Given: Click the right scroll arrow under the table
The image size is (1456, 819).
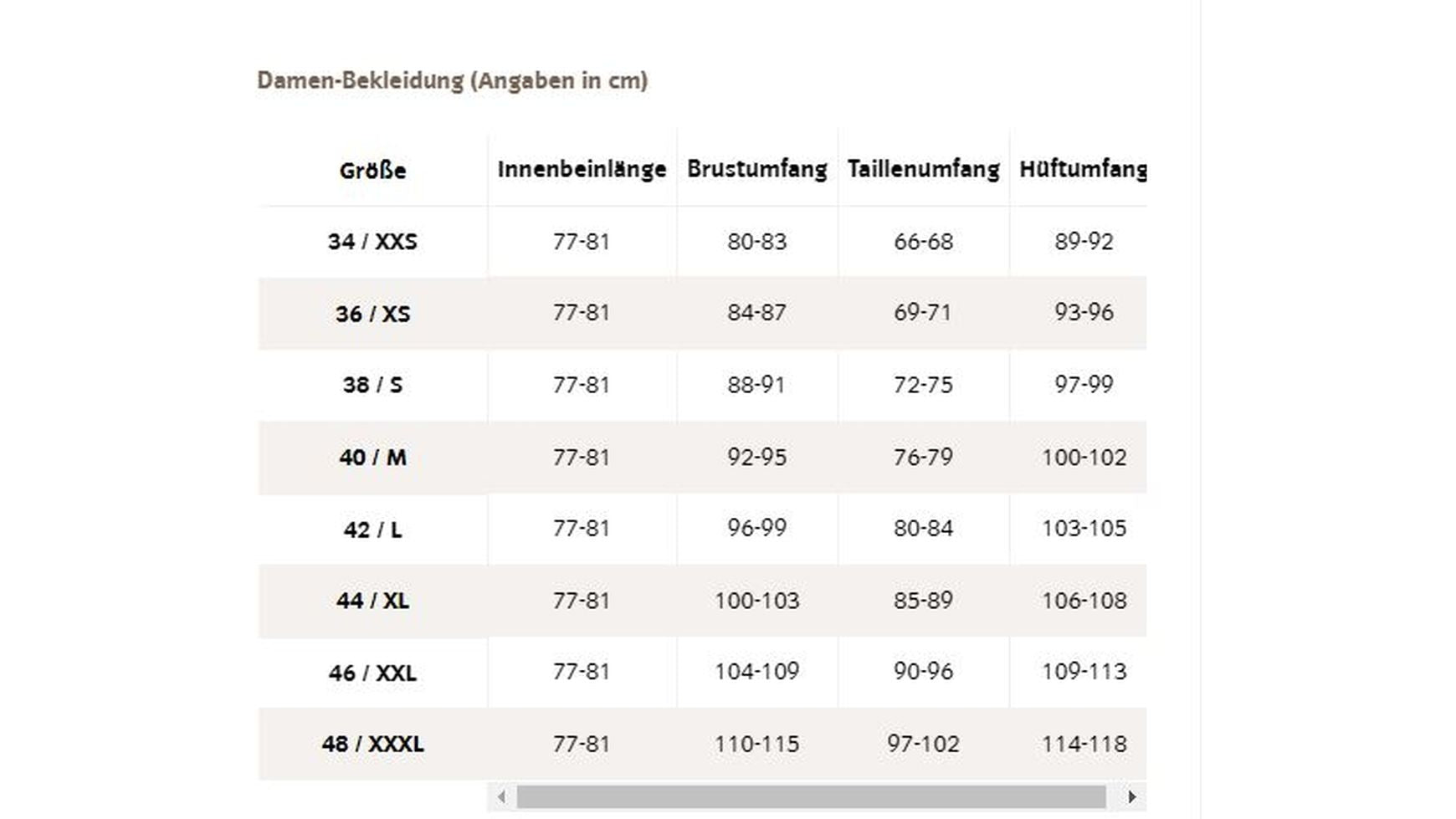Looking at the screenshot, I should point(1132,796).
